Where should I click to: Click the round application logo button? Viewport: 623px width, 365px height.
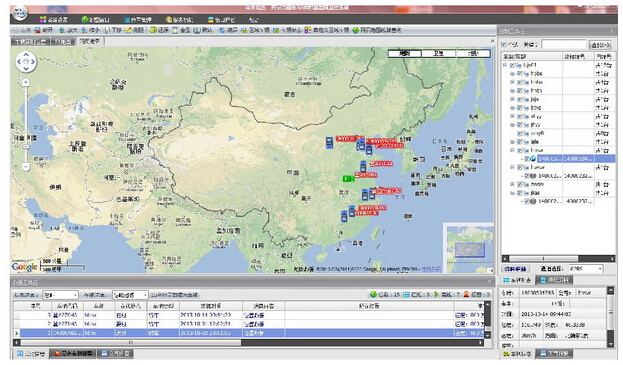[19, 14]
